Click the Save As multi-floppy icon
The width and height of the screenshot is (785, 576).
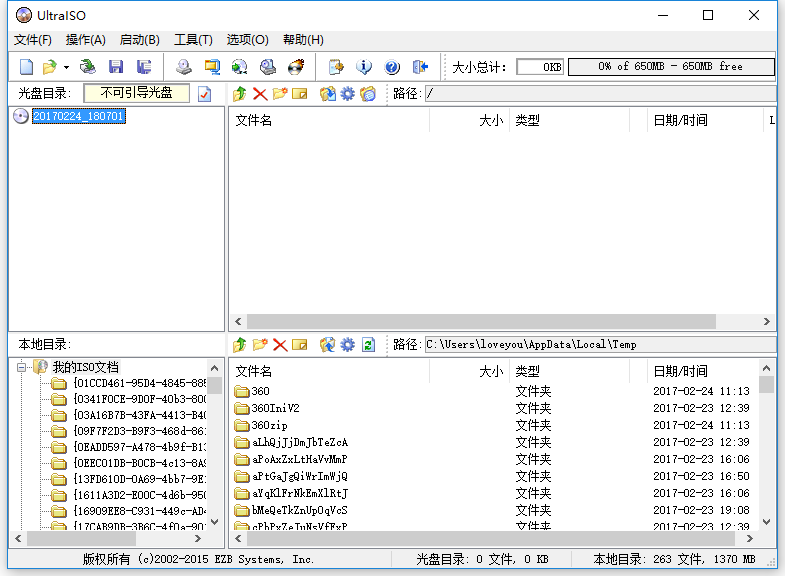click(x=144, y=67)
